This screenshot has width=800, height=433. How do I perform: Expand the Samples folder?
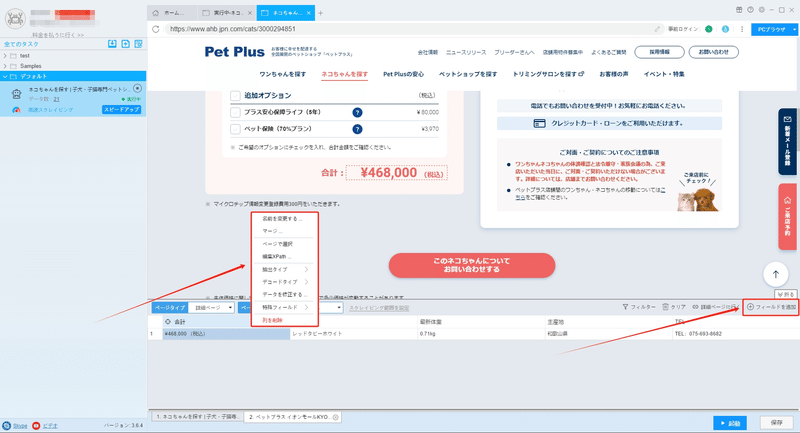pyautogui.click(x=5, y=66)
